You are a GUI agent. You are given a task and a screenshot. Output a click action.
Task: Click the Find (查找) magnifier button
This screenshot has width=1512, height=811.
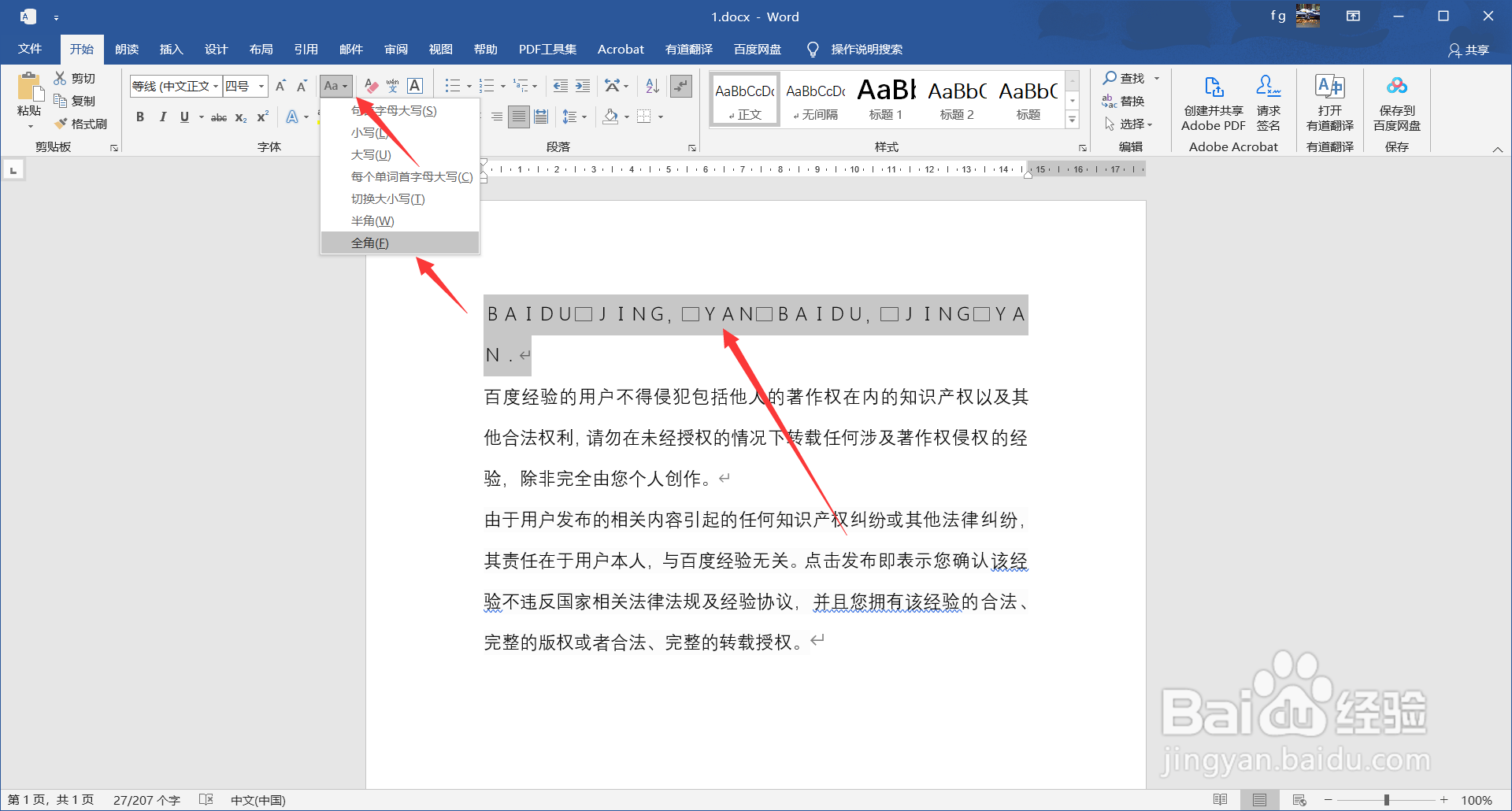click(1123, 78)
